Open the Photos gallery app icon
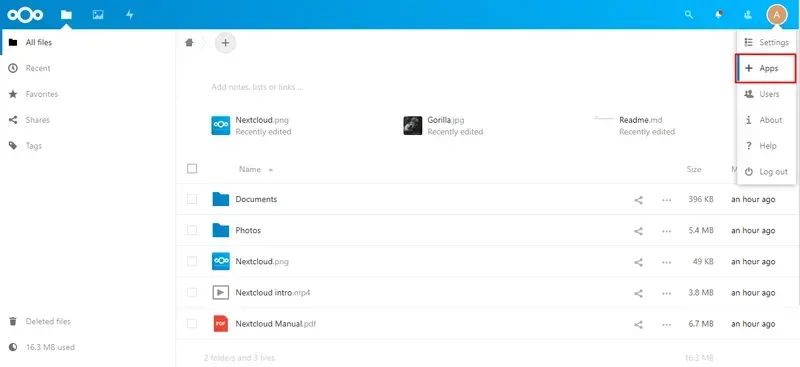 click(x=98, y=15)
